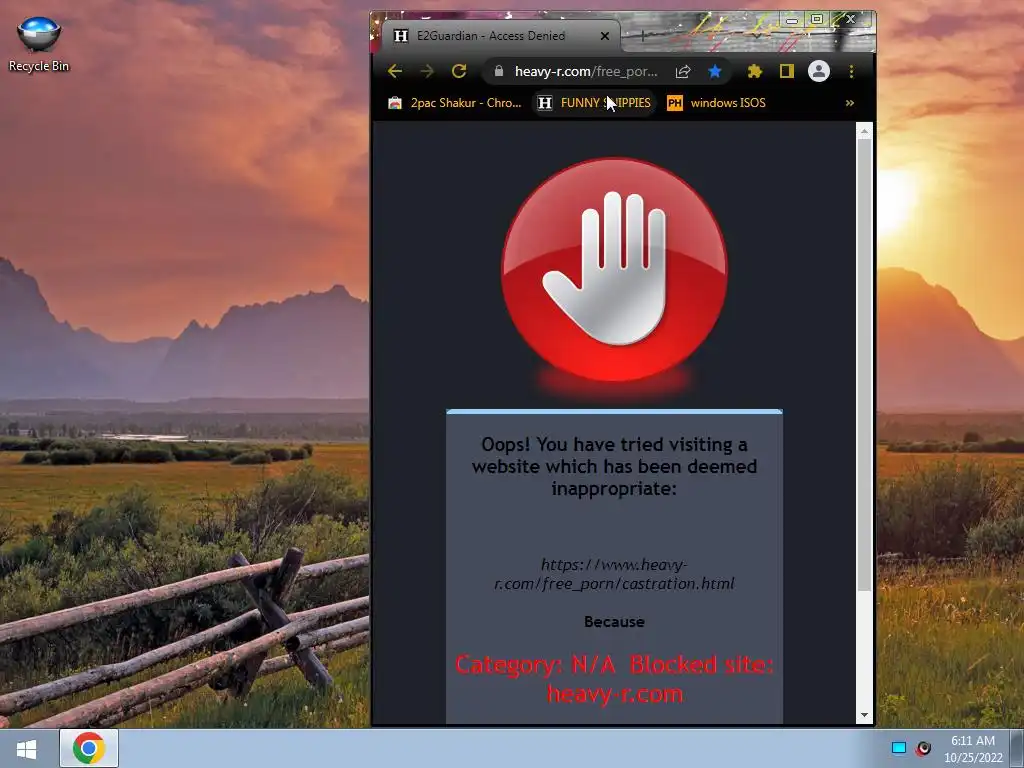Go back using the browser back arrow
The image size is (1024, 768).
(x=394, y=71)
